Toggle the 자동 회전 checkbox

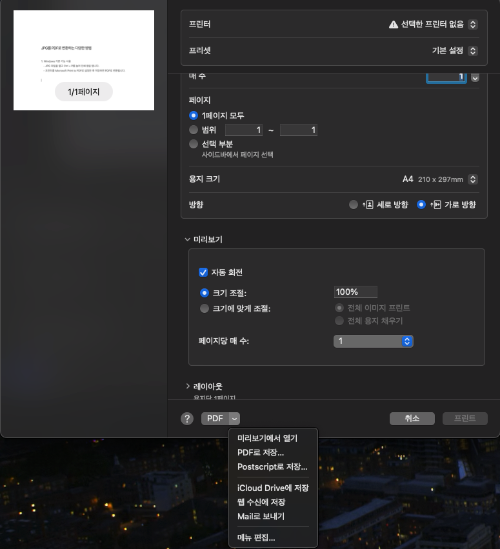pos(203,272)
